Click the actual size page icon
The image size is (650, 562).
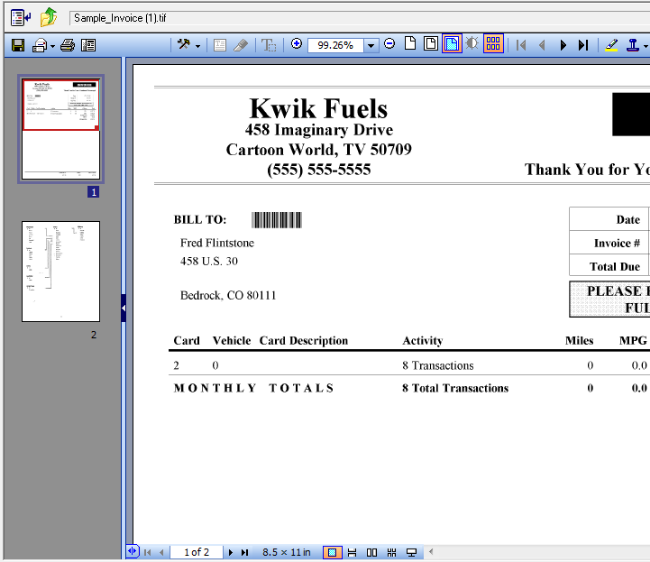410,44
